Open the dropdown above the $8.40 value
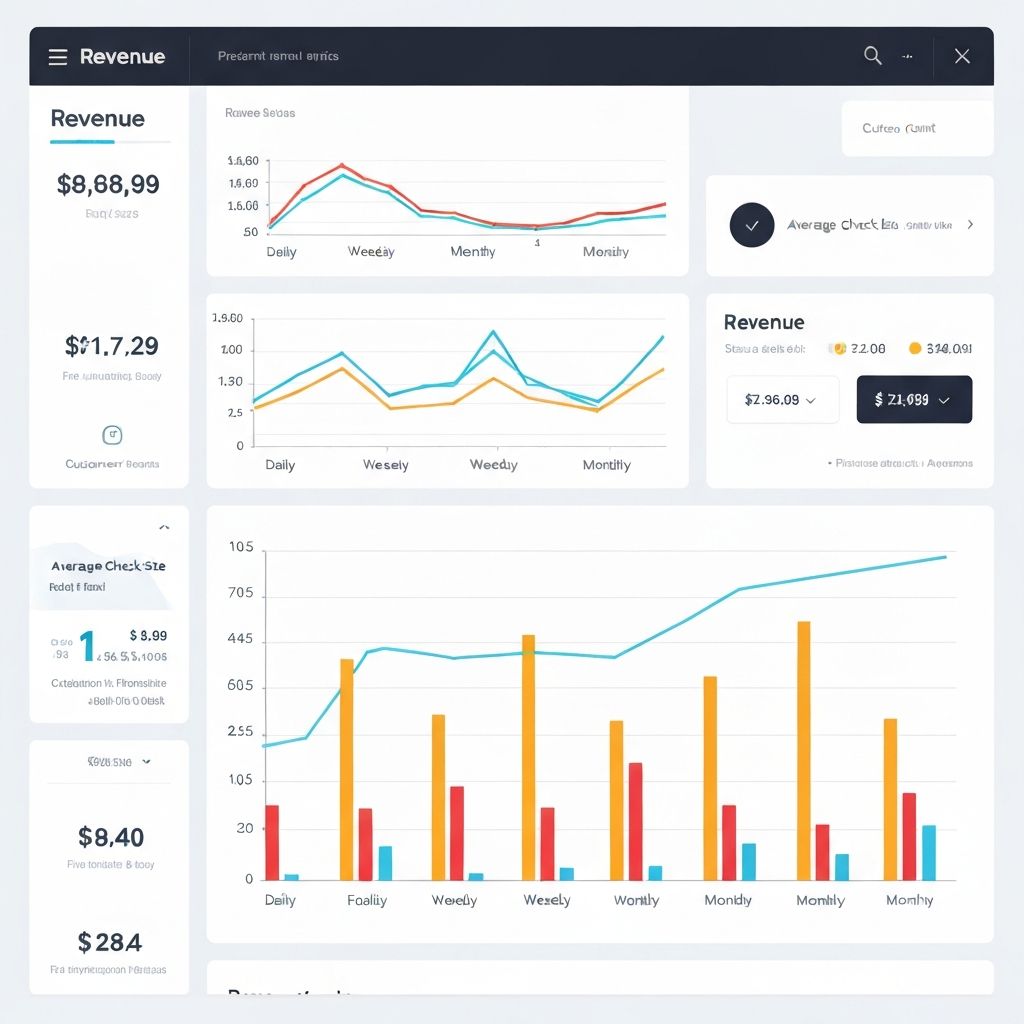Viewport: 1024px width, 1024px height. [109, 761]
